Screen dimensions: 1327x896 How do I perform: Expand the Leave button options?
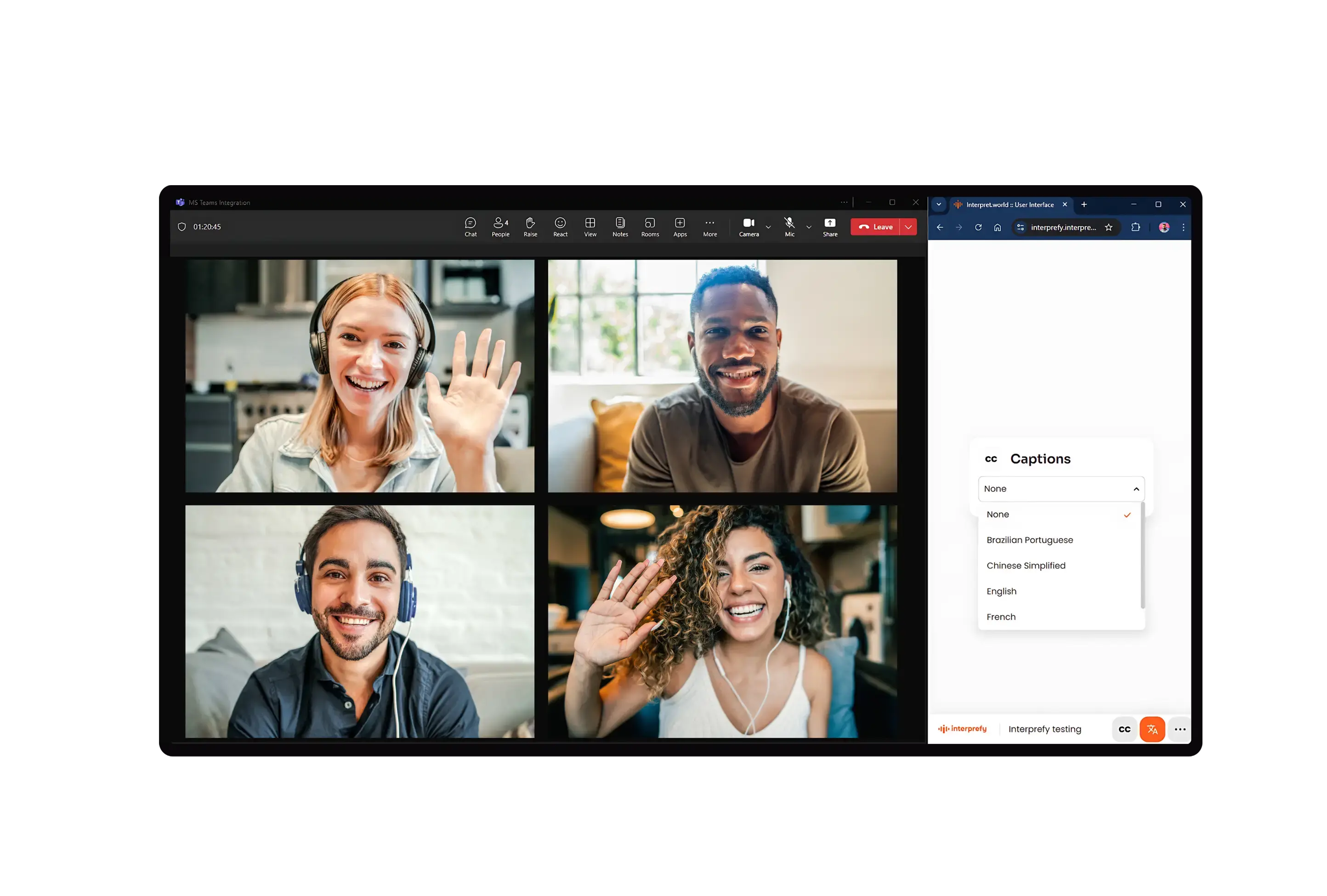pyautogui.click(x=908, y=227)
